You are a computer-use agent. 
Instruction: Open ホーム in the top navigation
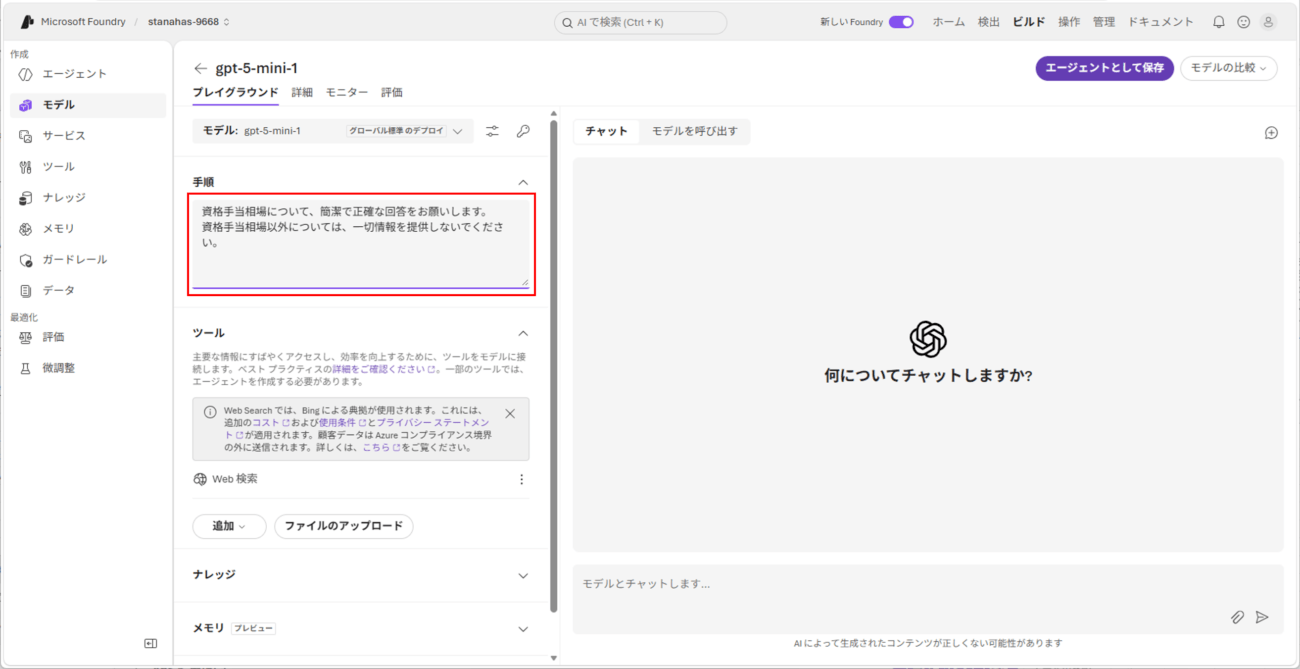point(949,22)
